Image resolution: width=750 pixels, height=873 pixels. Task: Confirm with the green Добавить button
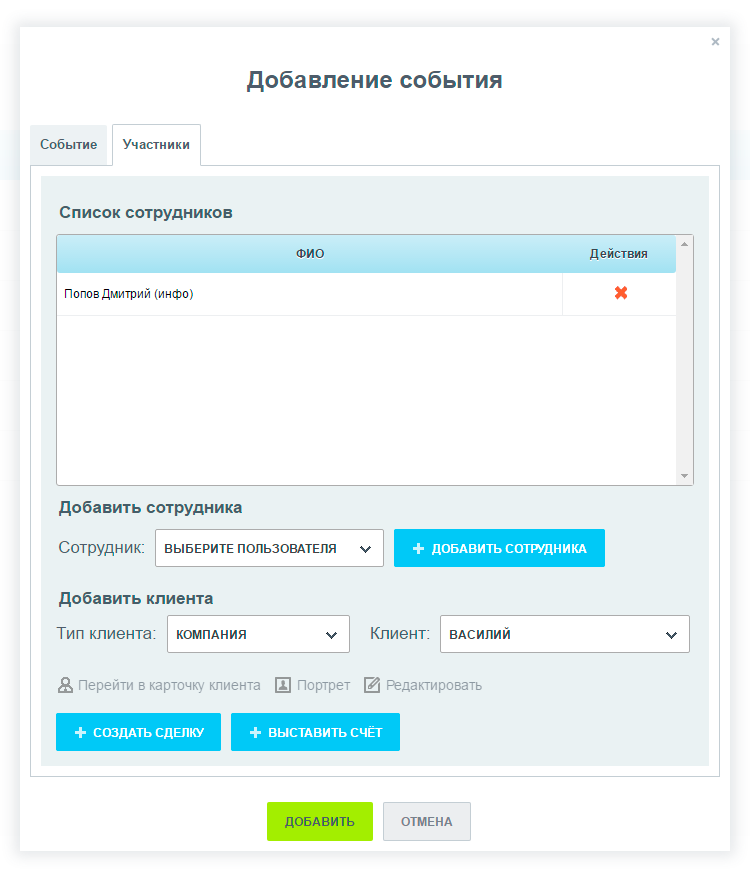tap(319, 821)
